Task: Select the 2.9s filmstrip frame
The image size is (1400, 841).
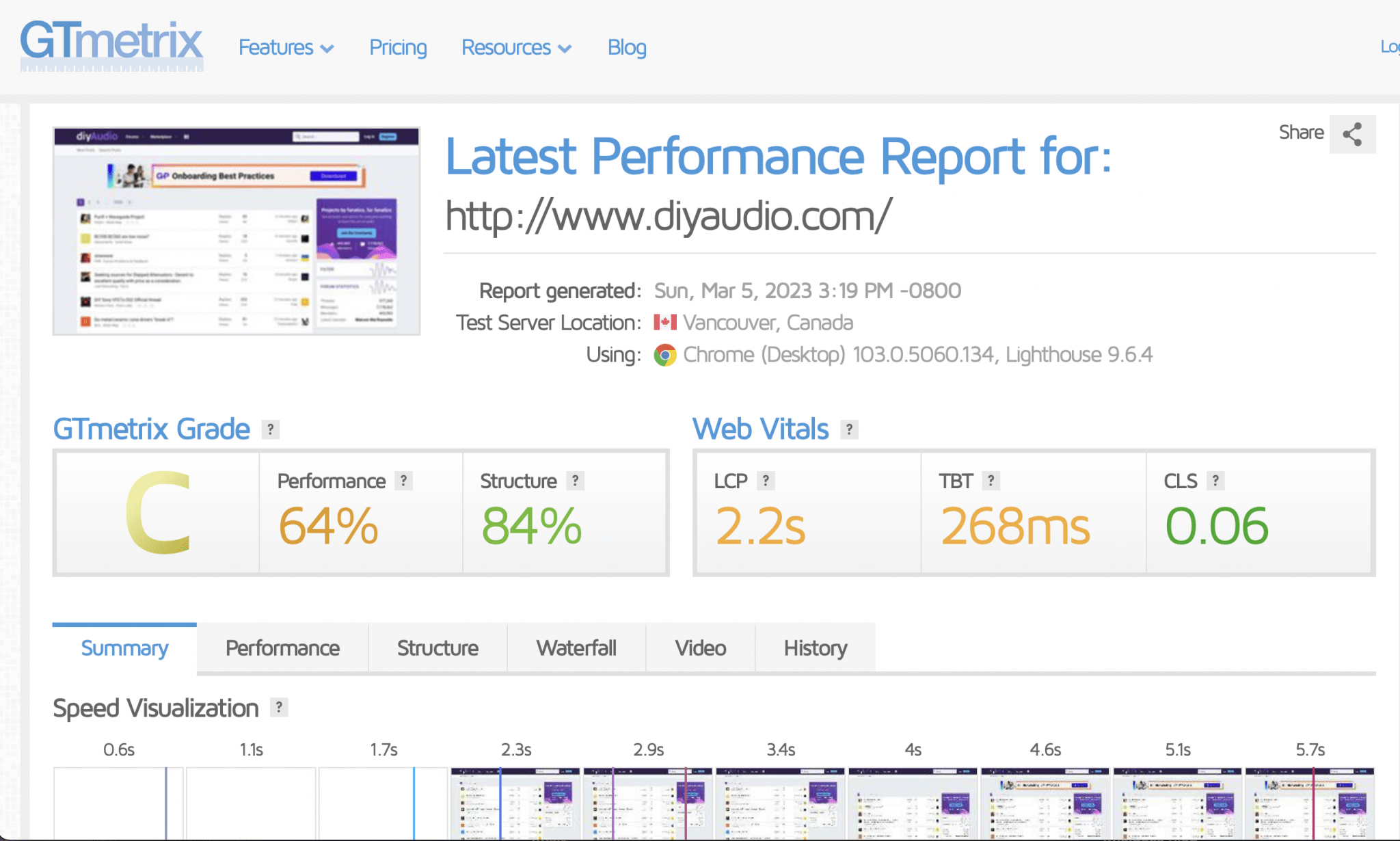Action: (648, 803)
